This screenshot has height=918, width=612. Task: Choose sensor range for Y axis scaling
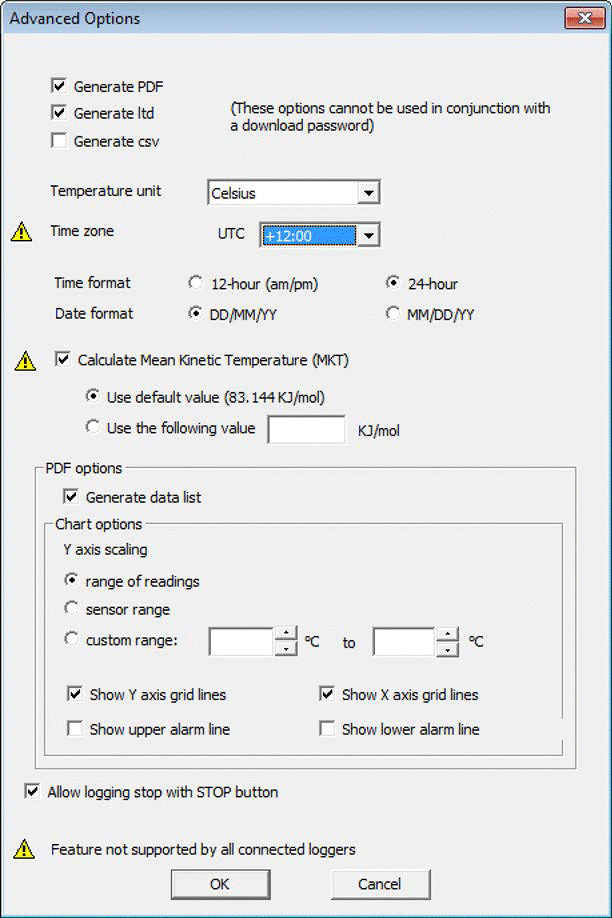point(71,609)
